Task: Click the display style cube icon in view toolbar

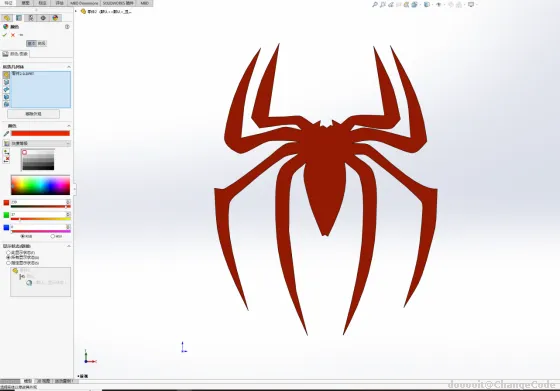Action: (x=426, y=5)
